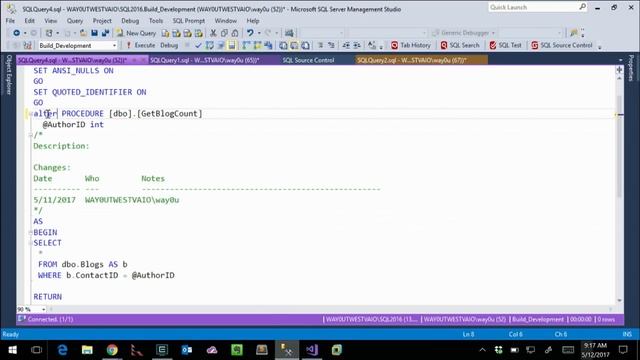
Task: Click the Paste icon
Action: [235, 33]
